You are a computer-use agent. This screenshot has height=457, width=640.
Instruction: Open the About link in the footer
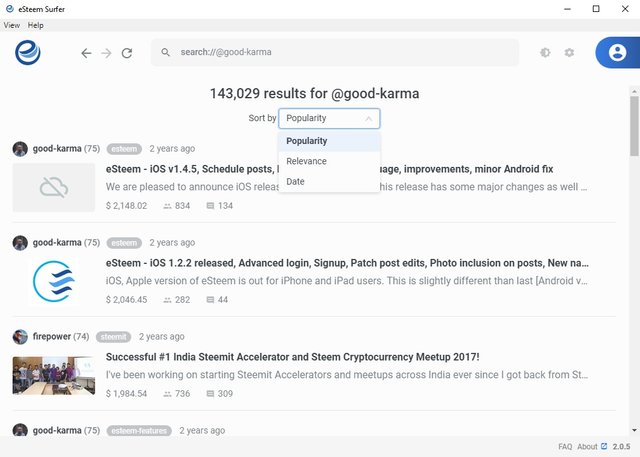pos(587,447)
